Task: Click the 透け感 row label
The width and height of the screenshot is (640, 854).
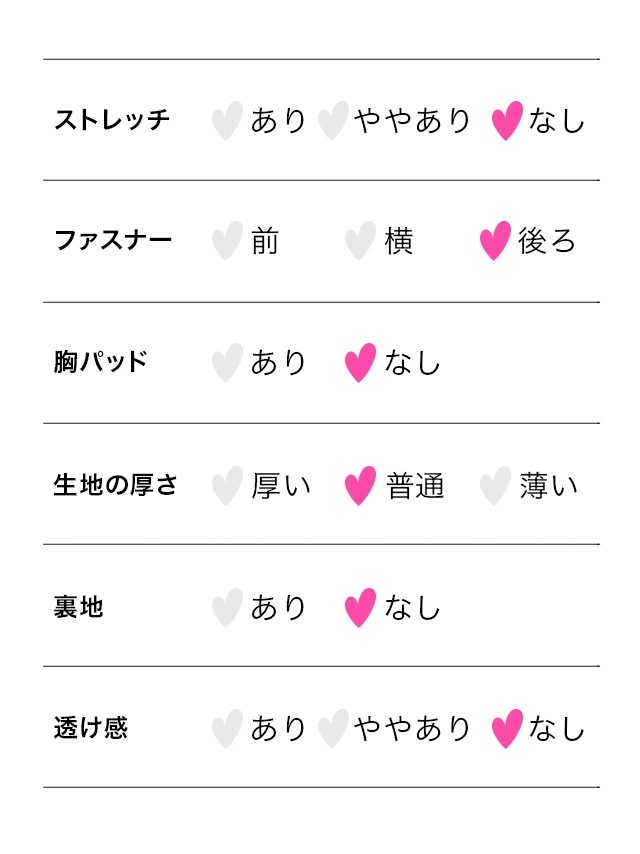Action: pyautogui.click(x=91, y=728)
